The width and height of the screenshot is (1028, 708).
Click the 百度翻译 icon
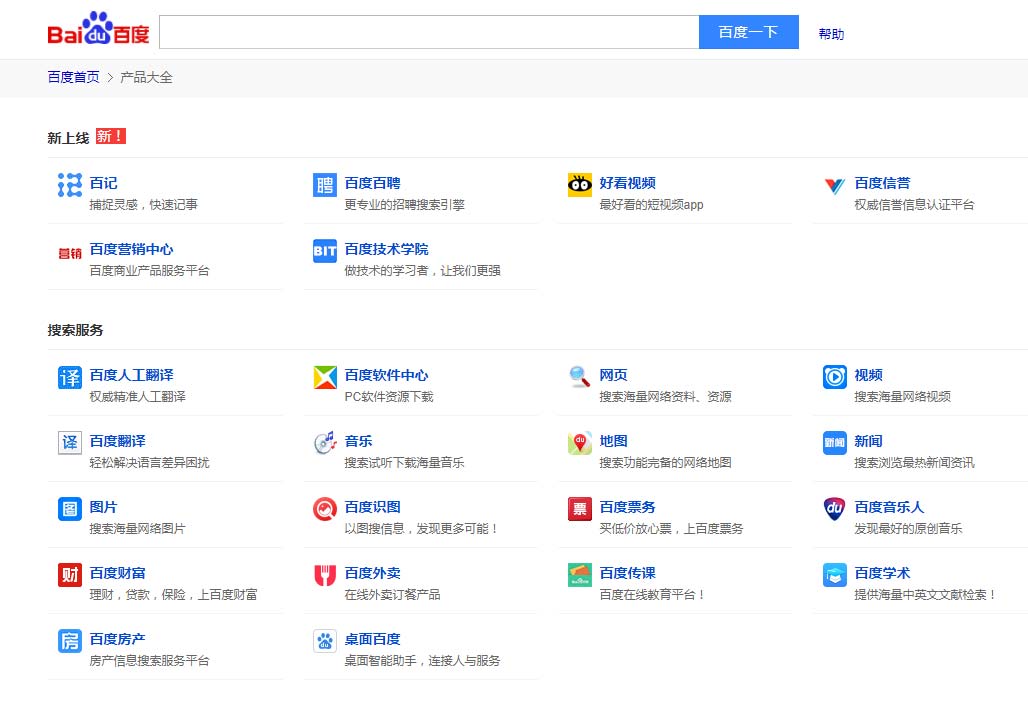coord(70,444)
